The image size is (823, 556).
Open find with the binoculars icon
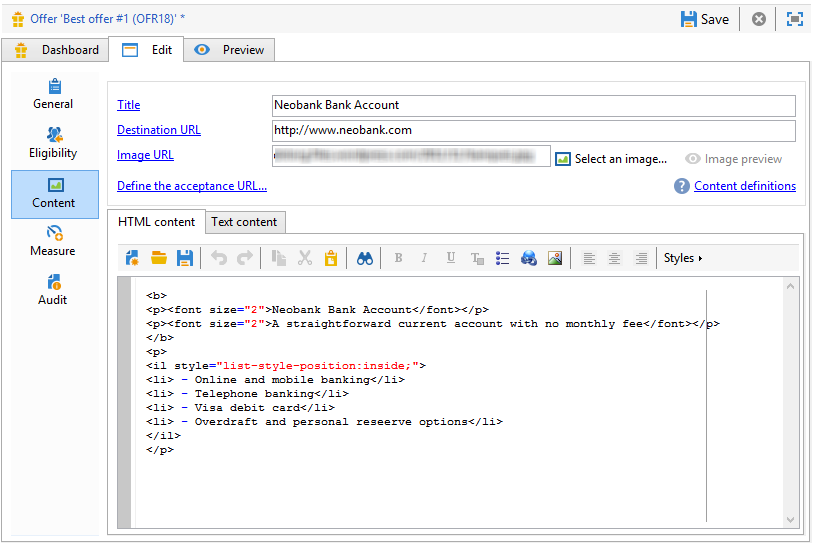(364, 258)
